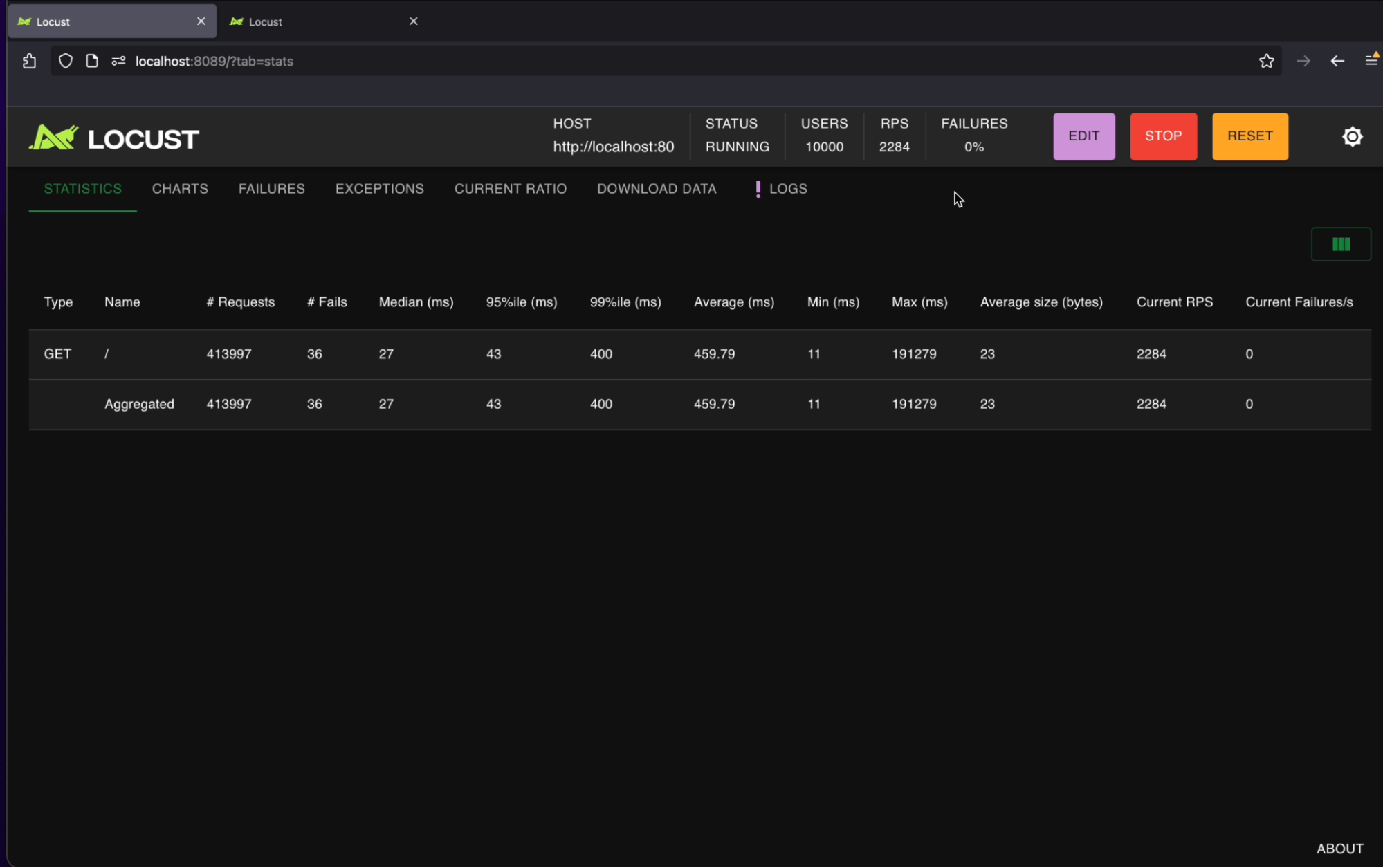
Task: Open the About link
Action: (x=1339, y=849)
